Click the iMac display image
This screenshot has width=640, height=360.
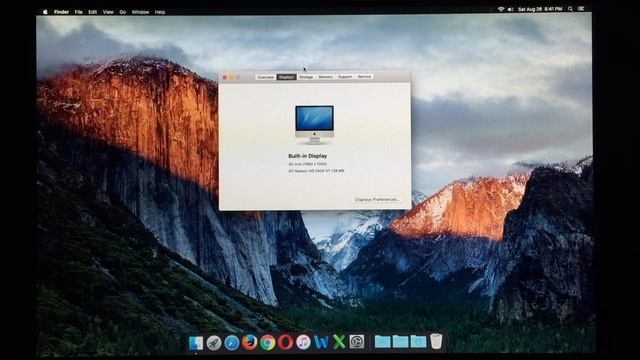tap(314, 124)
